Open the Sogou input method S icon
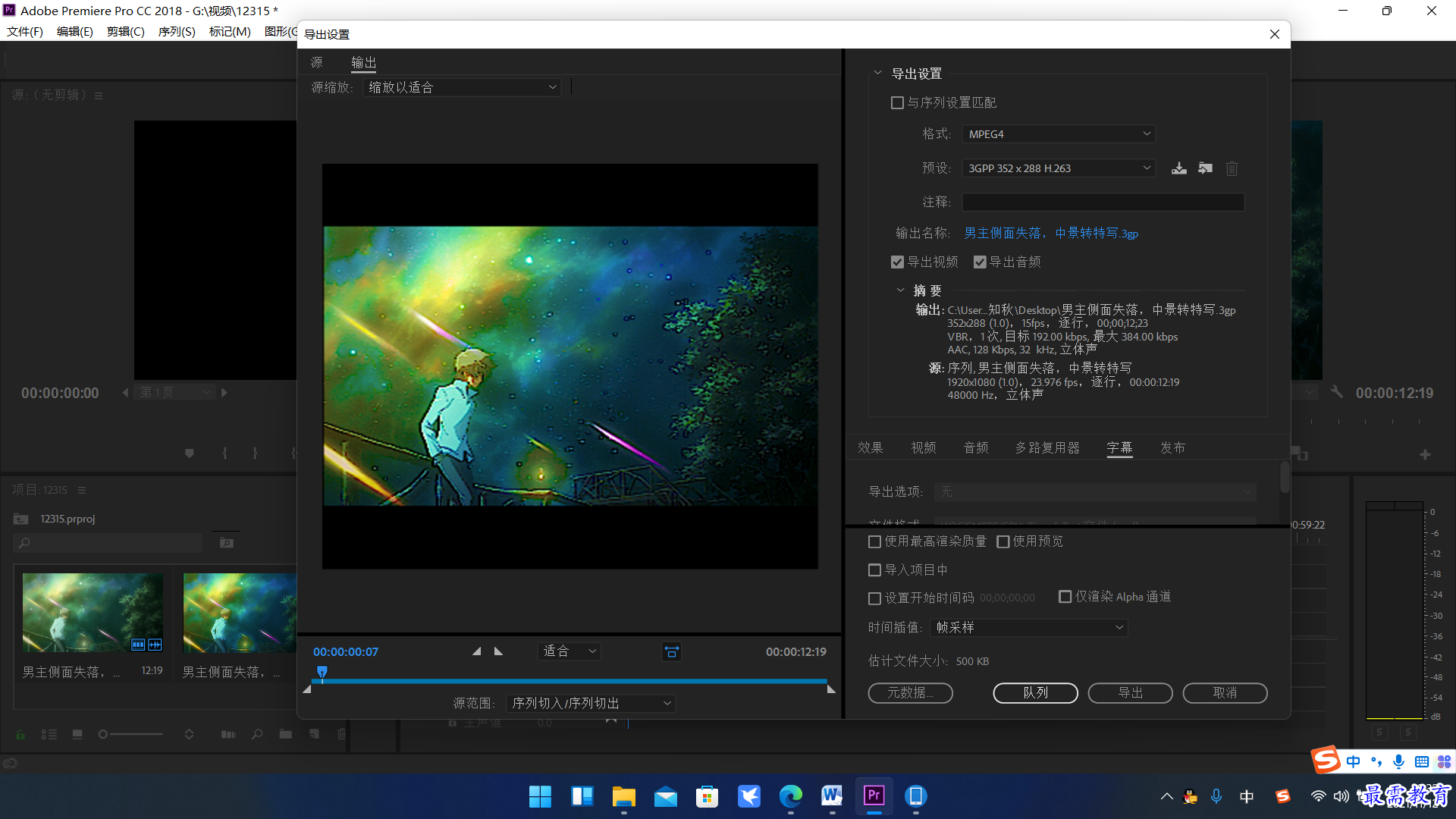Image resolution: width=1456 pixels, height=819 pixels. tap(1326, 759)
